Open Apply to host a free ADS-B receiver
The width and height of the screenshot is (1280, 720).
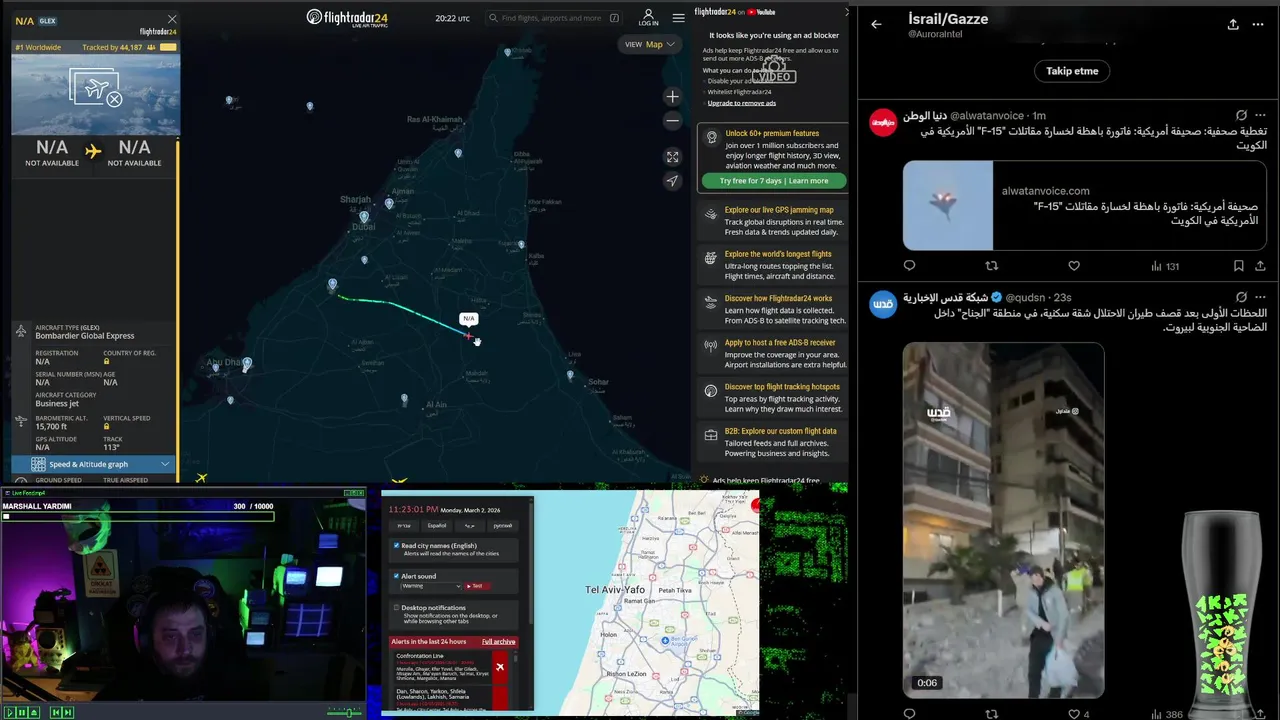[x=780, y=343]
